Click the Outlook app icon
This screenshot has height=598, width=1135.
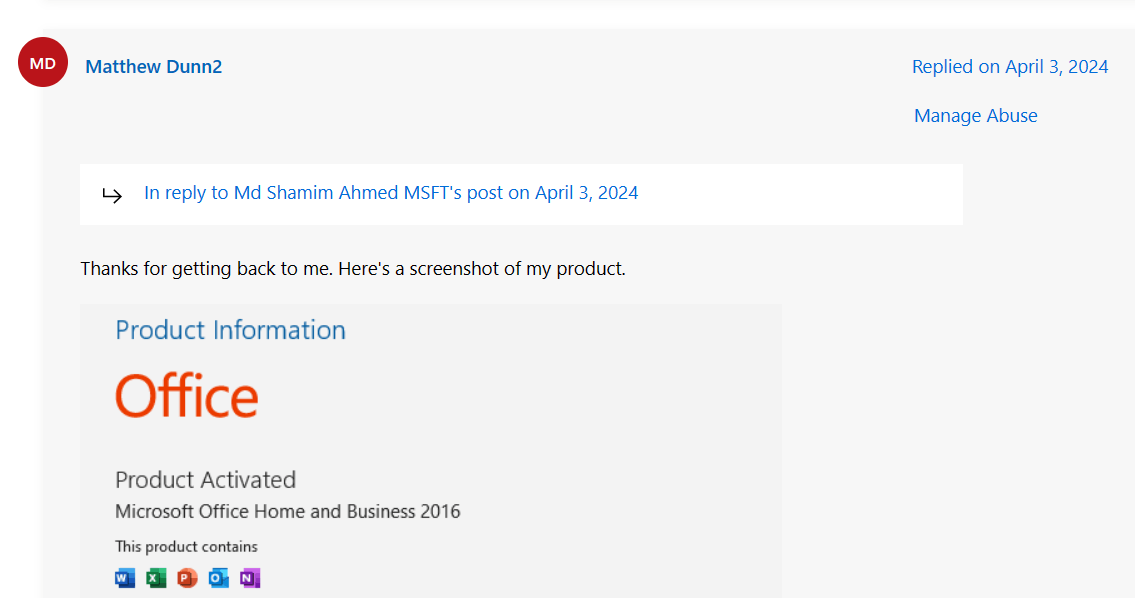coord(219,578)
